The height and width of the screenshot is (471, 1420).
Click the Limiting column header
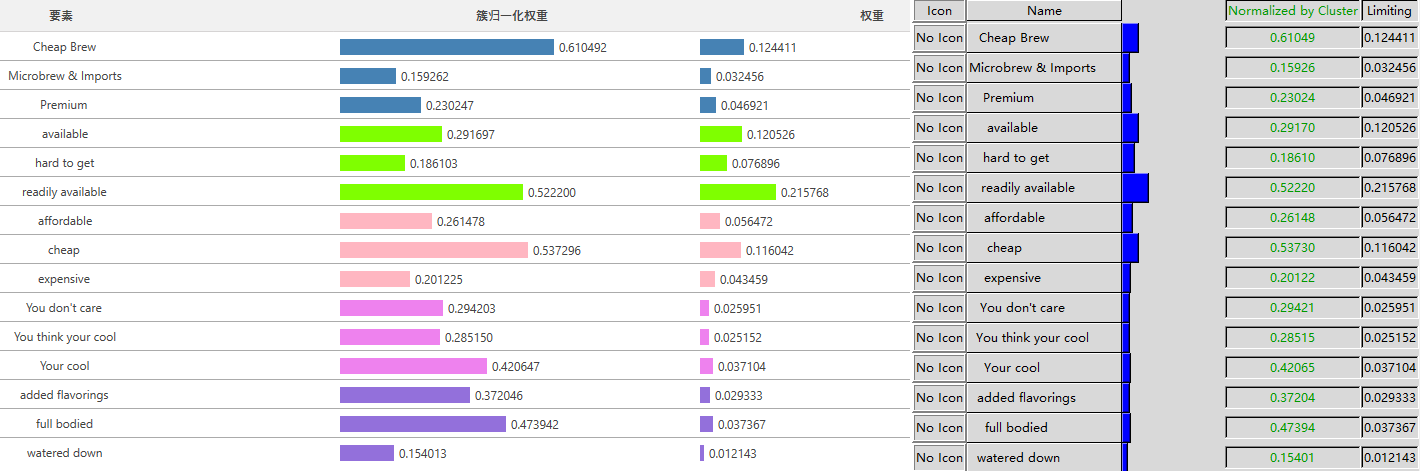(x=1389, y=11)
